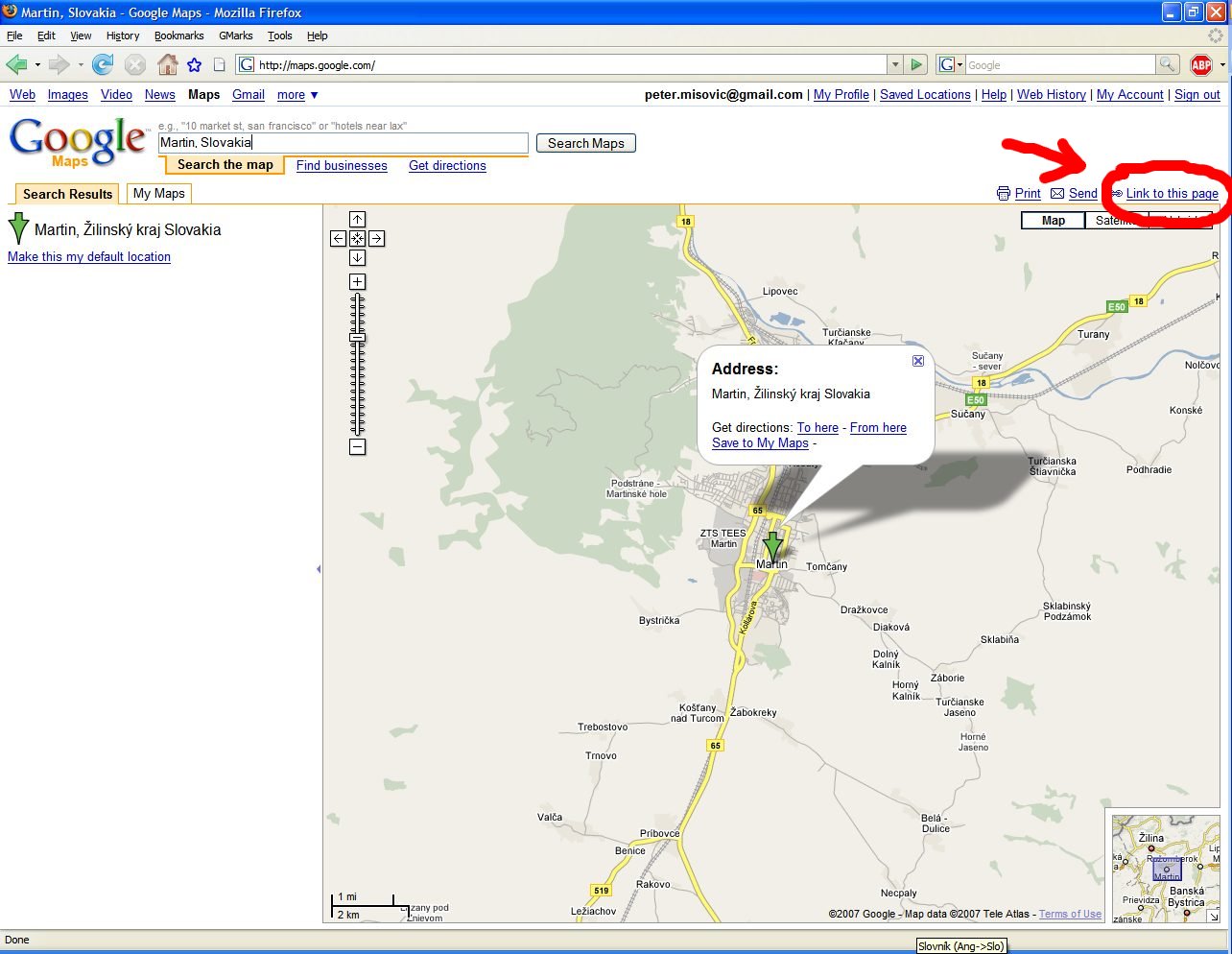Open the Terms of Use link
1232x954 pixels.
(1070, 914)
